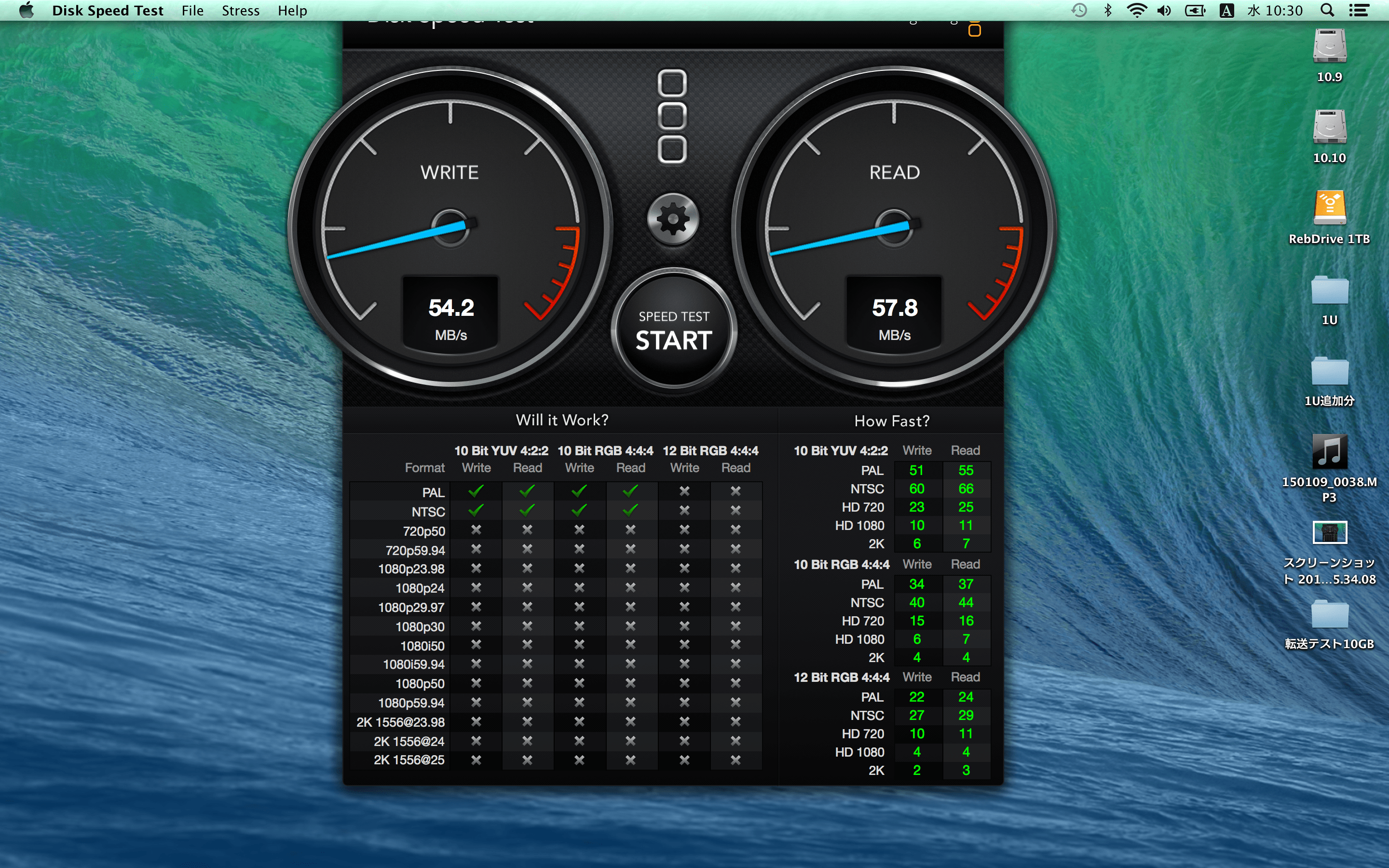This screenshot has height=868, width=1389.
Task: Click 12 Bit RGB 2K read value 3
Action: tap(966, 771)
